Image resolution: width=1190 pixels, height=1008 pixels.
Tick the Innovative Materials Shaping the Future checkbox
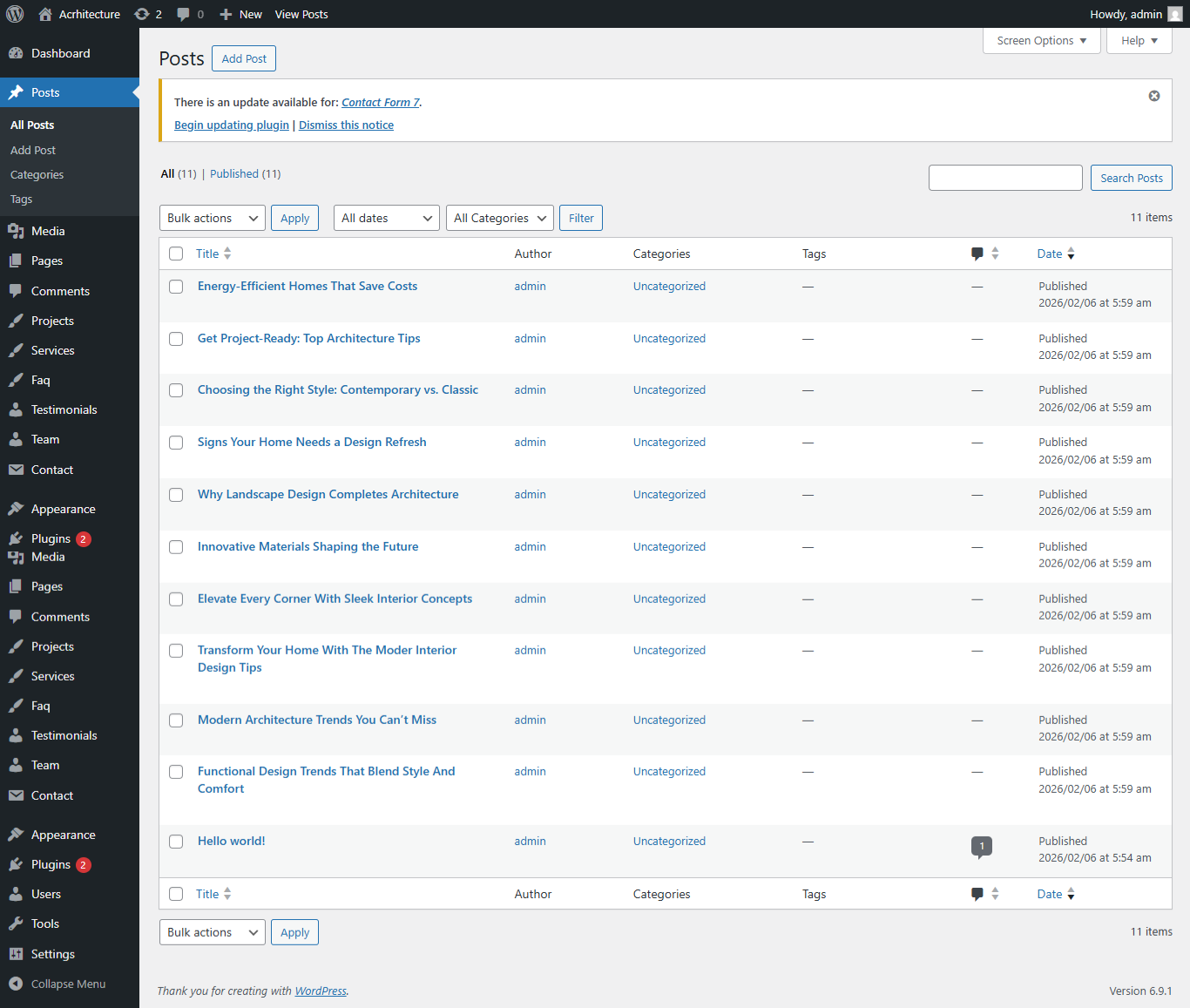(176, 547)
